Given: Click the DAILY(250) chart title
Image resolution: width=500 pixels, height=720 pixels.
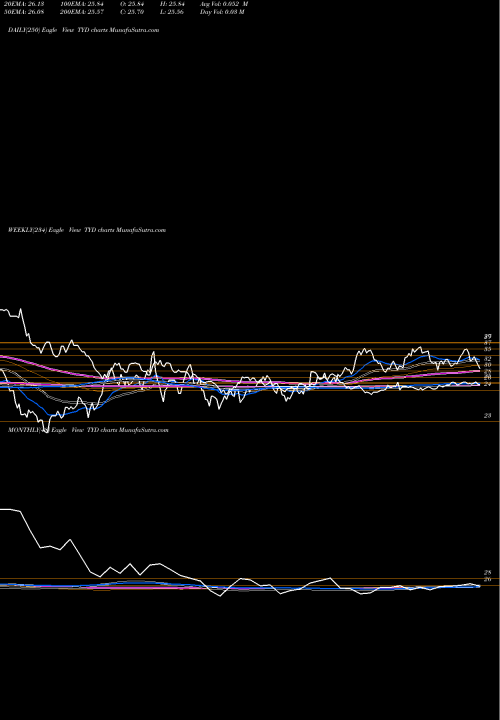Looking at the screenshot, I should click(84, 30).
